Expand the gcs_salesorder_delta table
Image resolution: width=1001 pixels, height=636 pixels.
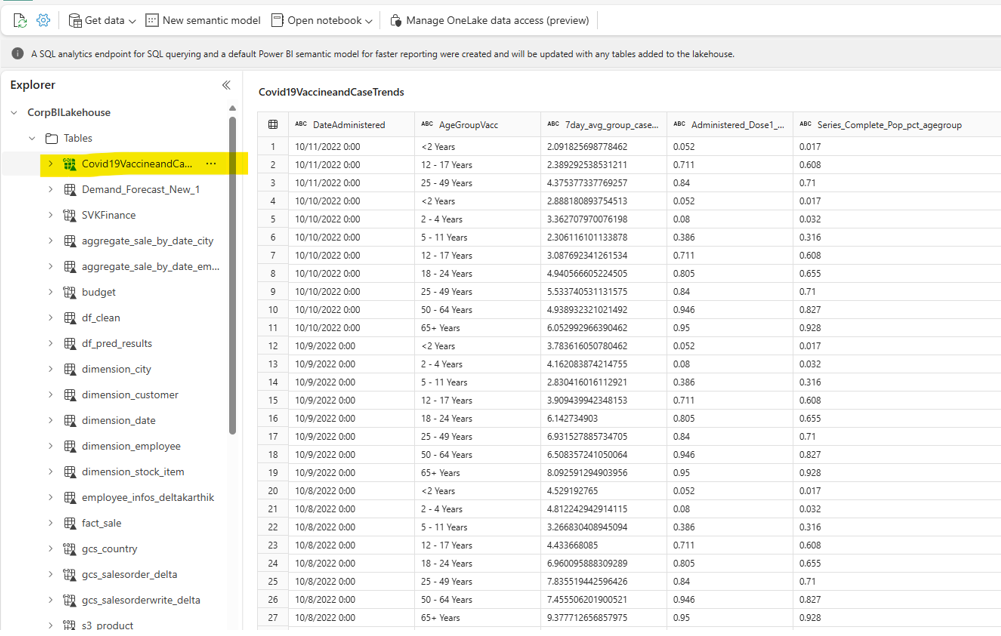pyautogui.click(x=50, y=574)
